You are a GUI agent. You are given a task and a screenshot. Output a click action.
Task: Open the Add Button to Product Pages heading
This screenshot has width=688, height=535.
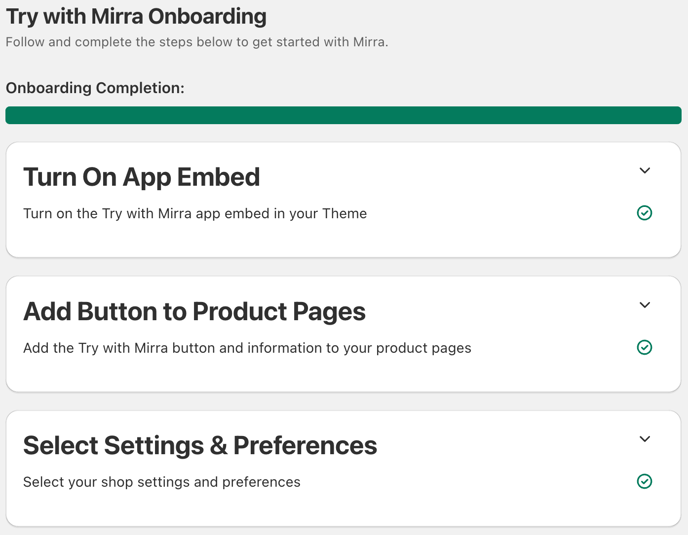coord(194,311)
